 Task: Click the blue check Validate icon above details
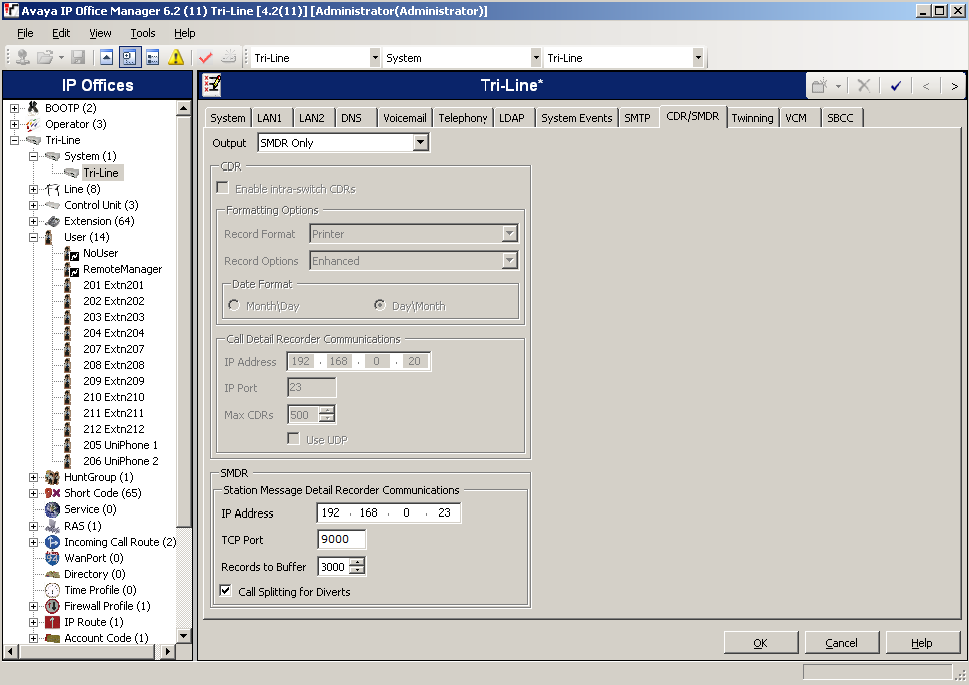[895, 86]
